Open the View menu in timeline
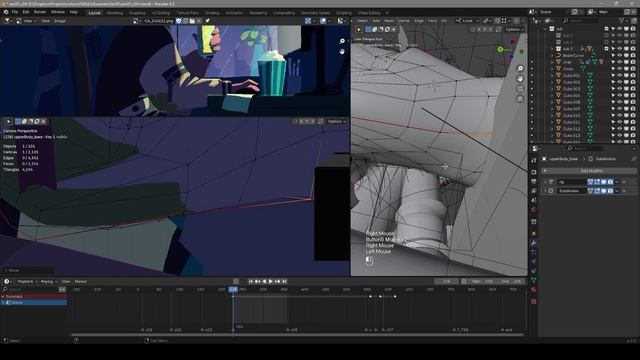This screenshot has width=640, height=360. point(66,282)
